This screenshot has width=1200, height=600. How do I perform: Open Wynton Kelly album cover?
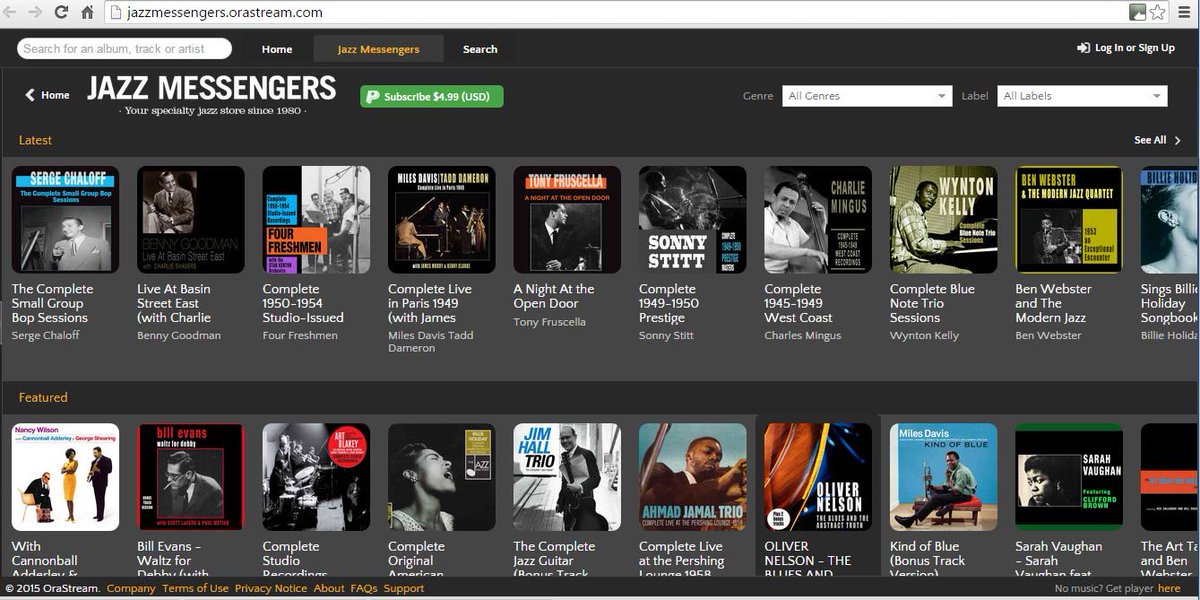coord(944,220)
